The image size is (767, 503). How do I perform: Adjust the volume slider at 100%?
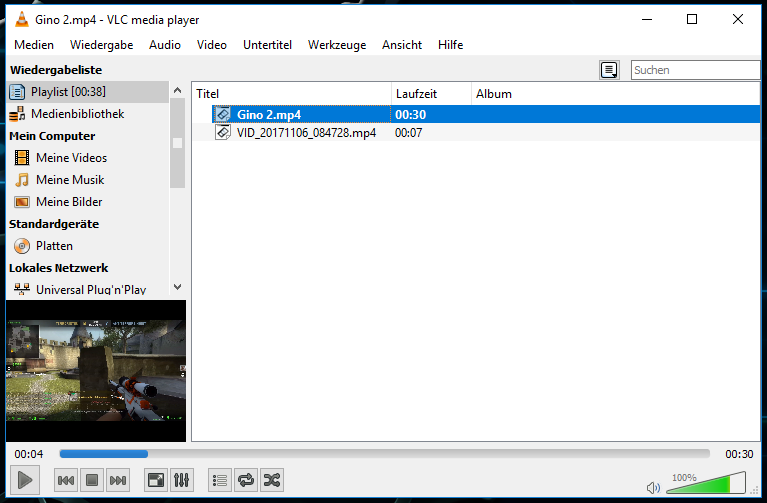tap(706, 482)
